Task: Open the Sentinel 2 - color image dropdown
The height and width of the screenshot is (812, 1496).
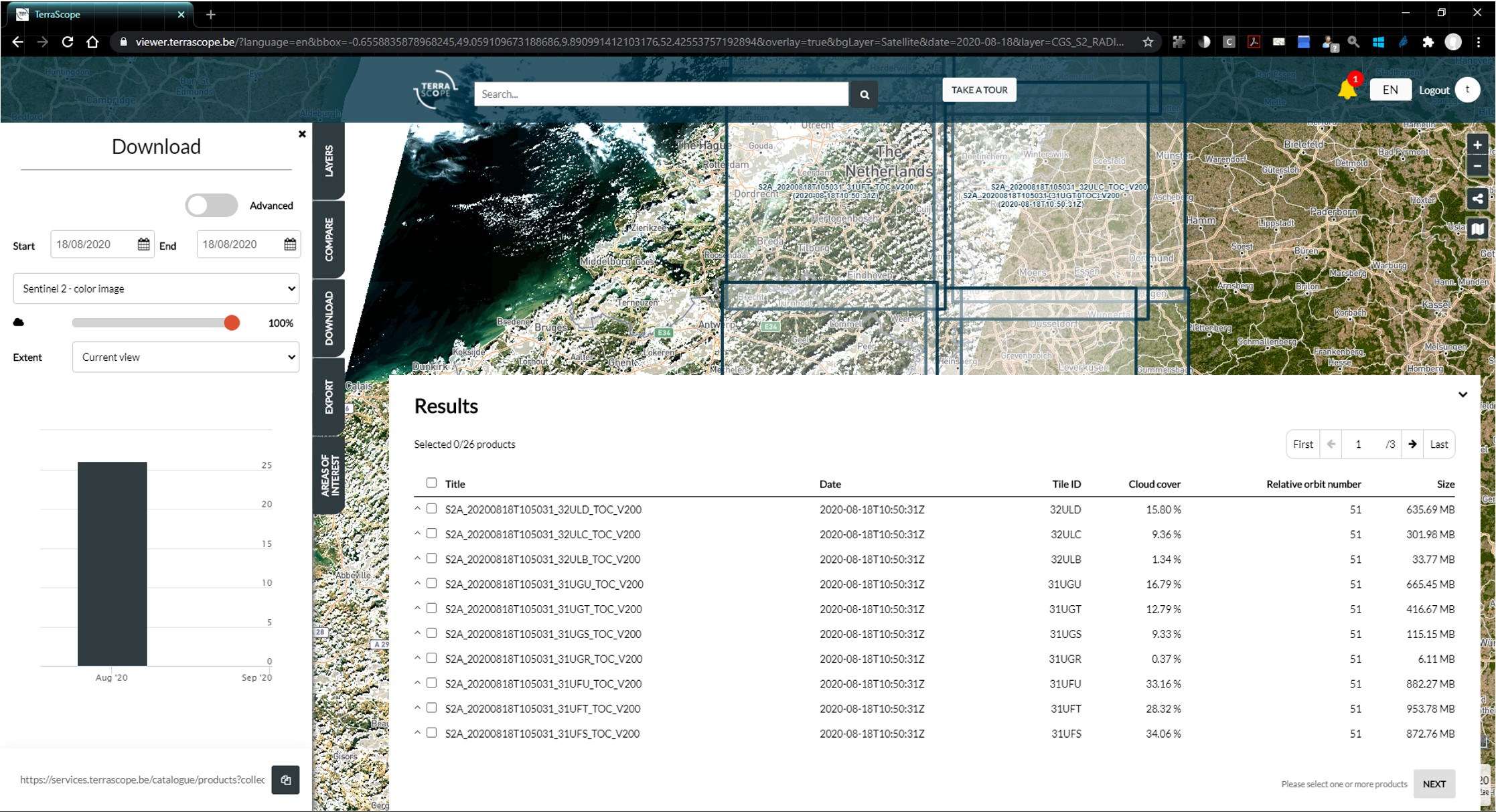Action: pyautogui.click(x=155, y=289)
